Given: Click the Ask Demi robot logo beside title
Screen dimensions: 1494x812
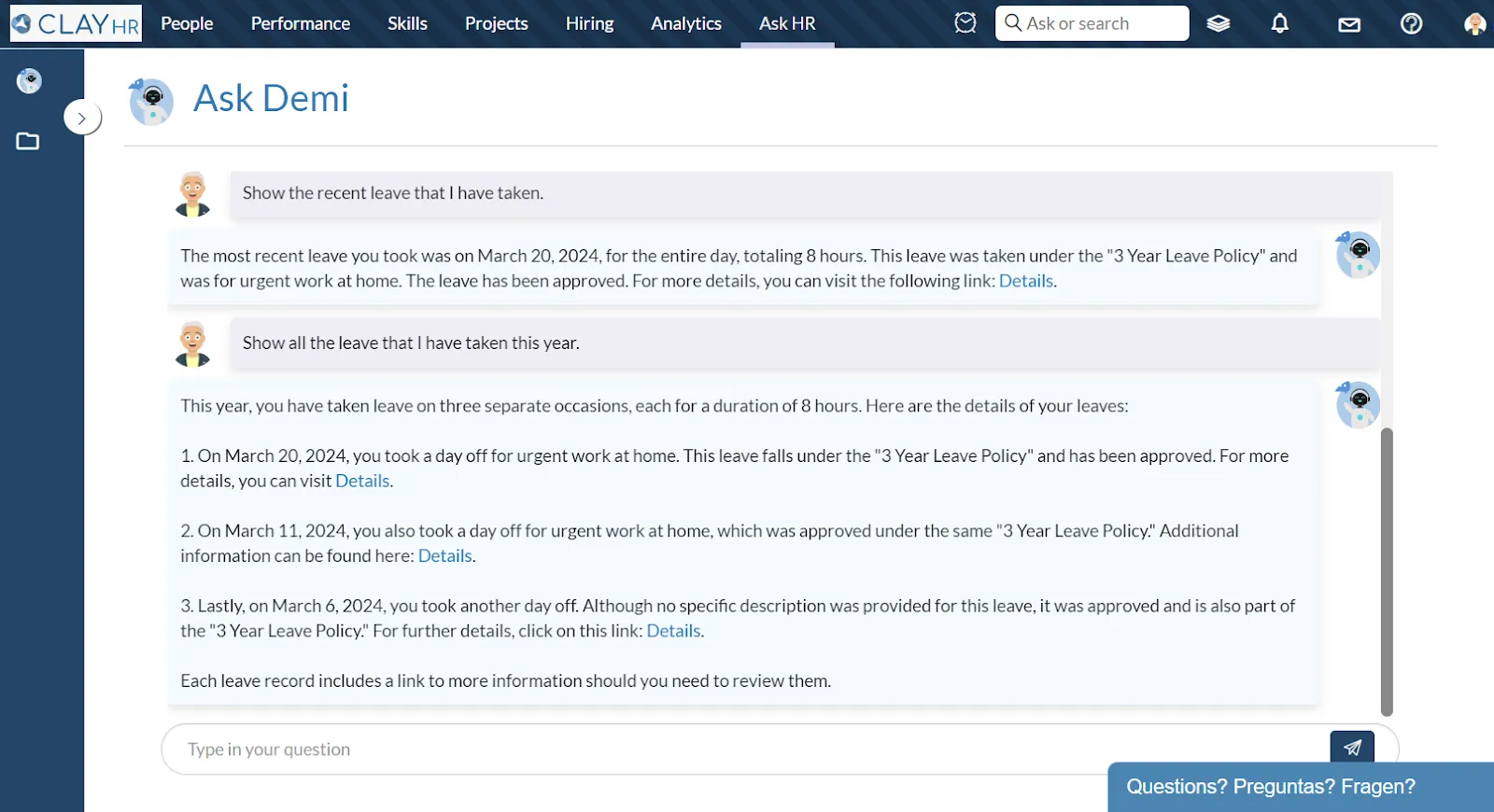Looking at the screenshot, I should [151, 102].
